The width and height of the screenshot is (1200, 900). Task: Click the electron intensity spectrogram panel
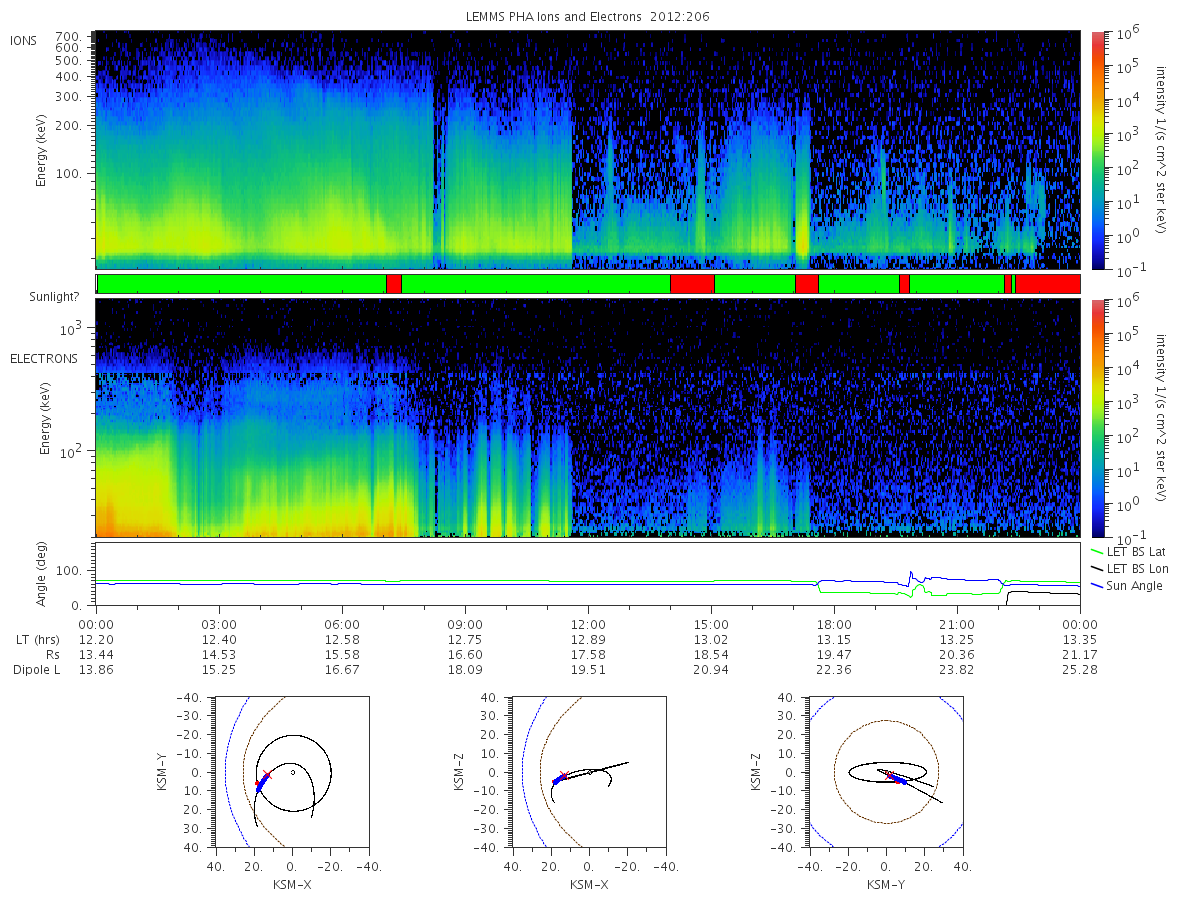(588, 417)
